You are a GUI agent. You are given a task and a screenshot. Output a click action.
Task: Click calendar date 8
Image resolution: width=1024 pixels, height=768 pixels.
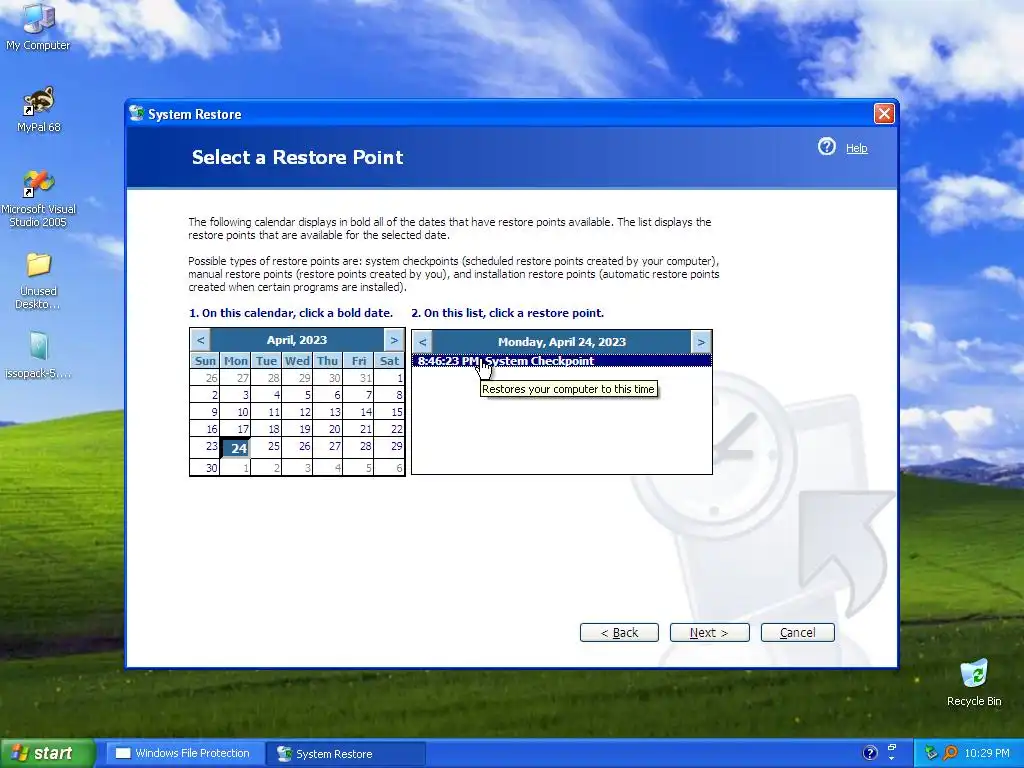point(389,395)
